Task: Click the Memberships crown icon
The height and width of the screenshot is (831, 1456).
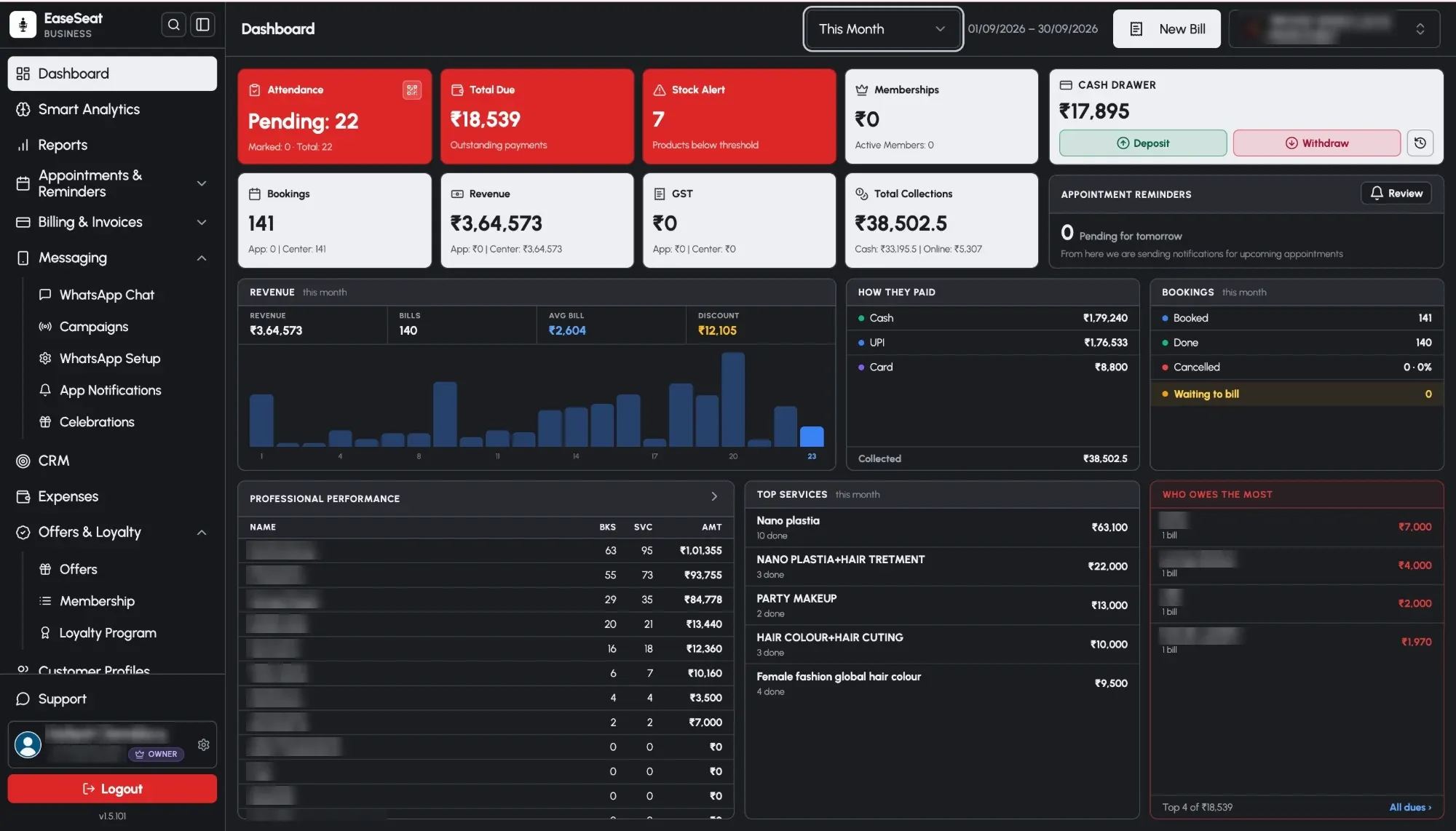Action: [862, 90]
